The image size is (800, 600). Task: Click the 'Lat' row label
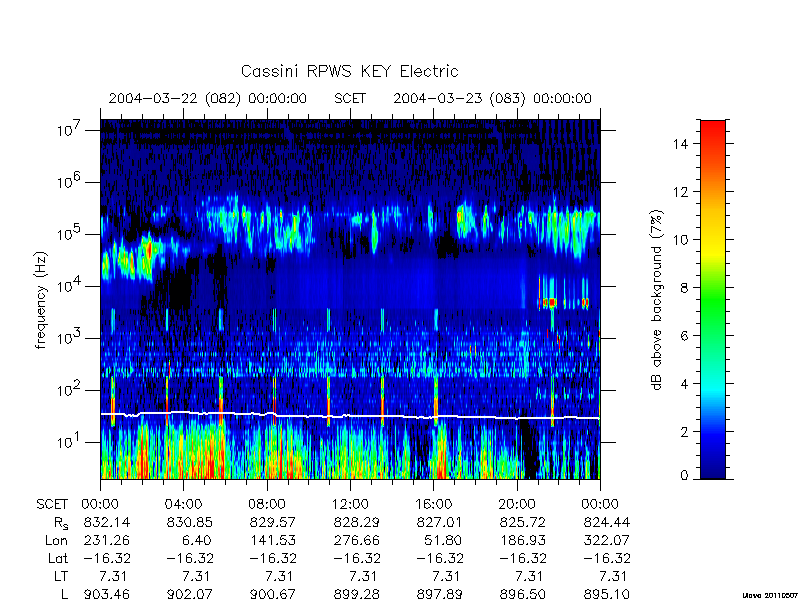coord(58,558)
